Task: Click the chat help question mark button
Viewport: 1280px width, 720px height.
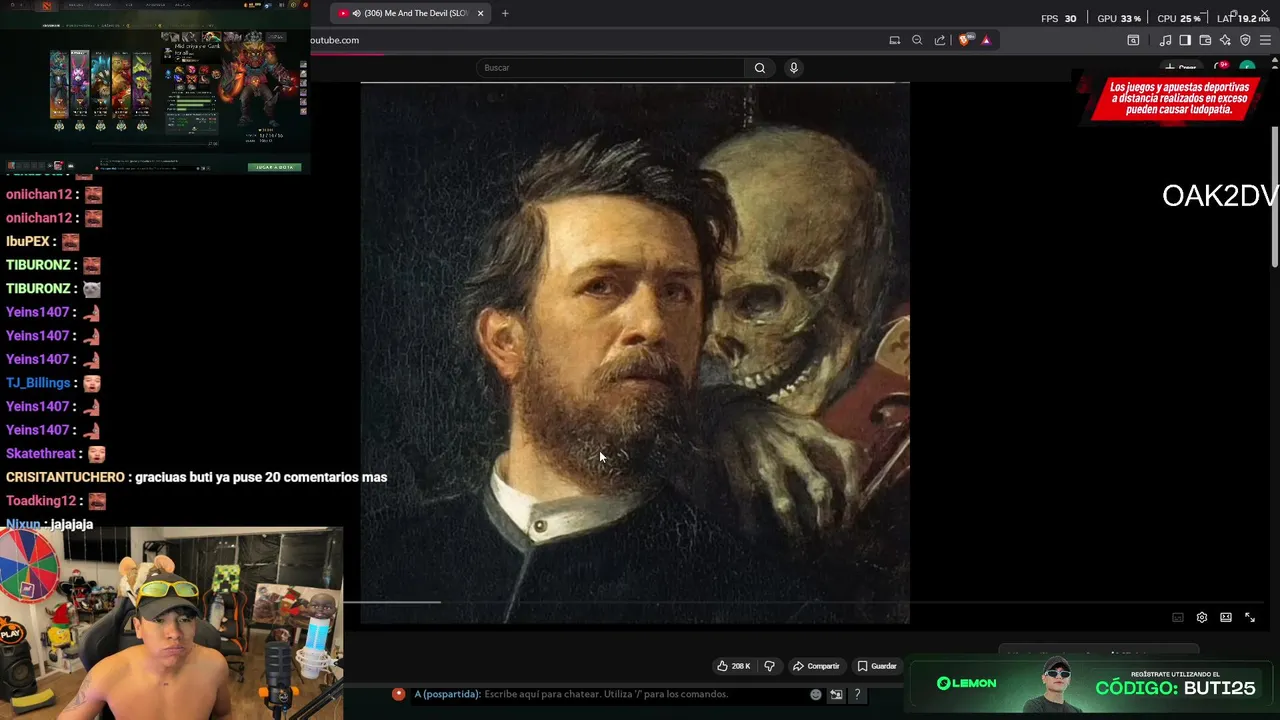Action: pyautogui.click(x=857, y=694)
